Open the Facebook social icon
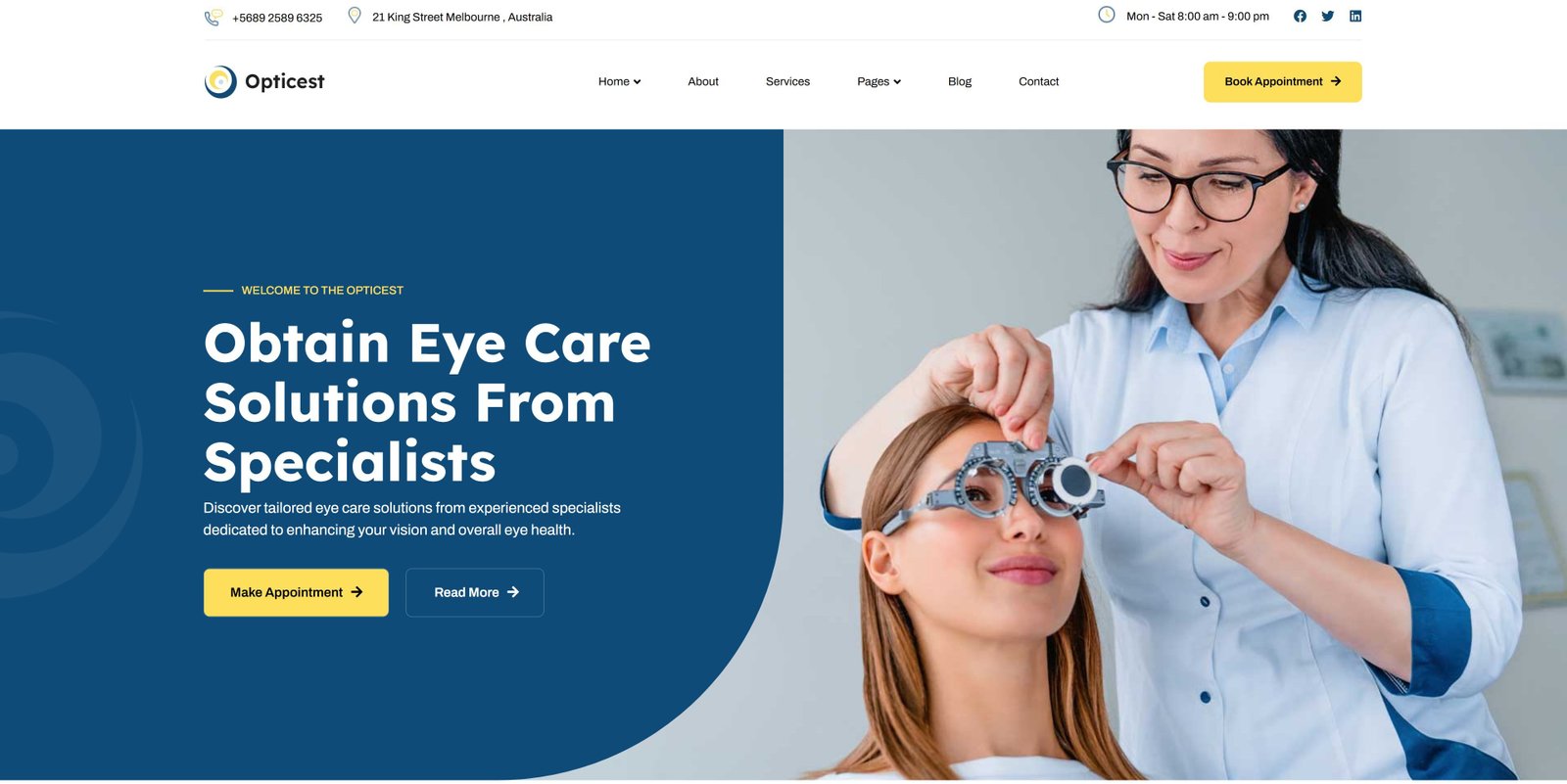This screenshot has width=1567, height=784. pos(1300,16)
